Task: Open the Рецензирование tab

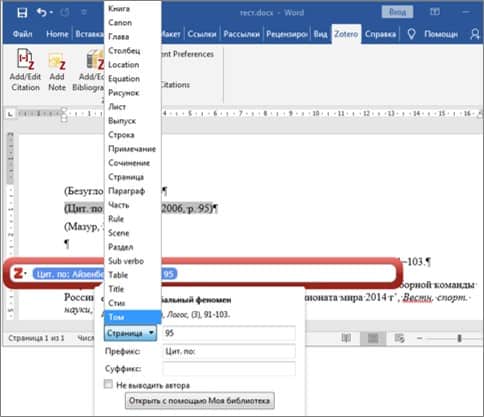Action: pyautogui.click(x=287, y=34)
